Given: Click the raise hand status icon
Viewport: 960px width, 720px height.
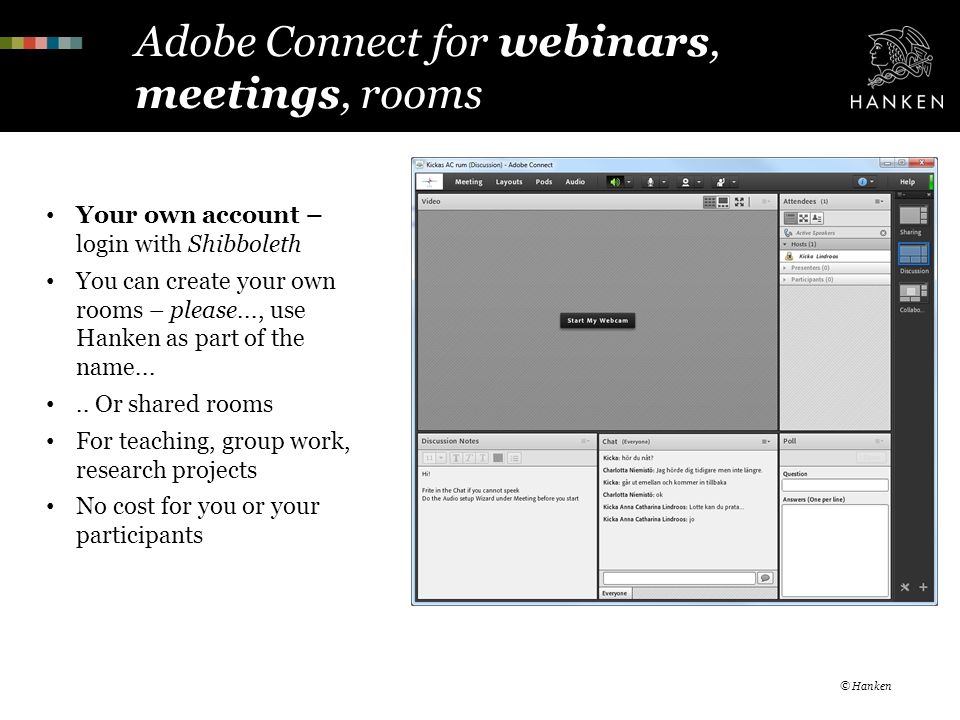Looking at the screenshot, I should [x=721, y=182].
